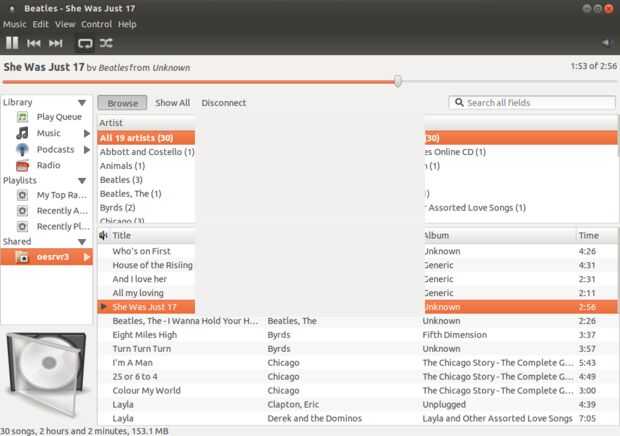Viewport: 620px width, 436px height.
Task: Focus the Search all fields box
Action: click(532, 103)
